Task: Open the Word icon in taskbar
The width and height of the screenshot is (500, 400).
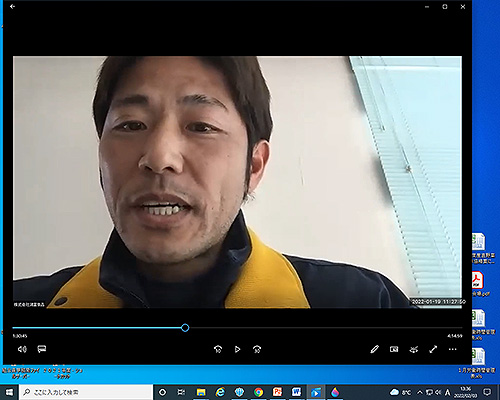Action: pyautogui.click(x=296, y=392)
